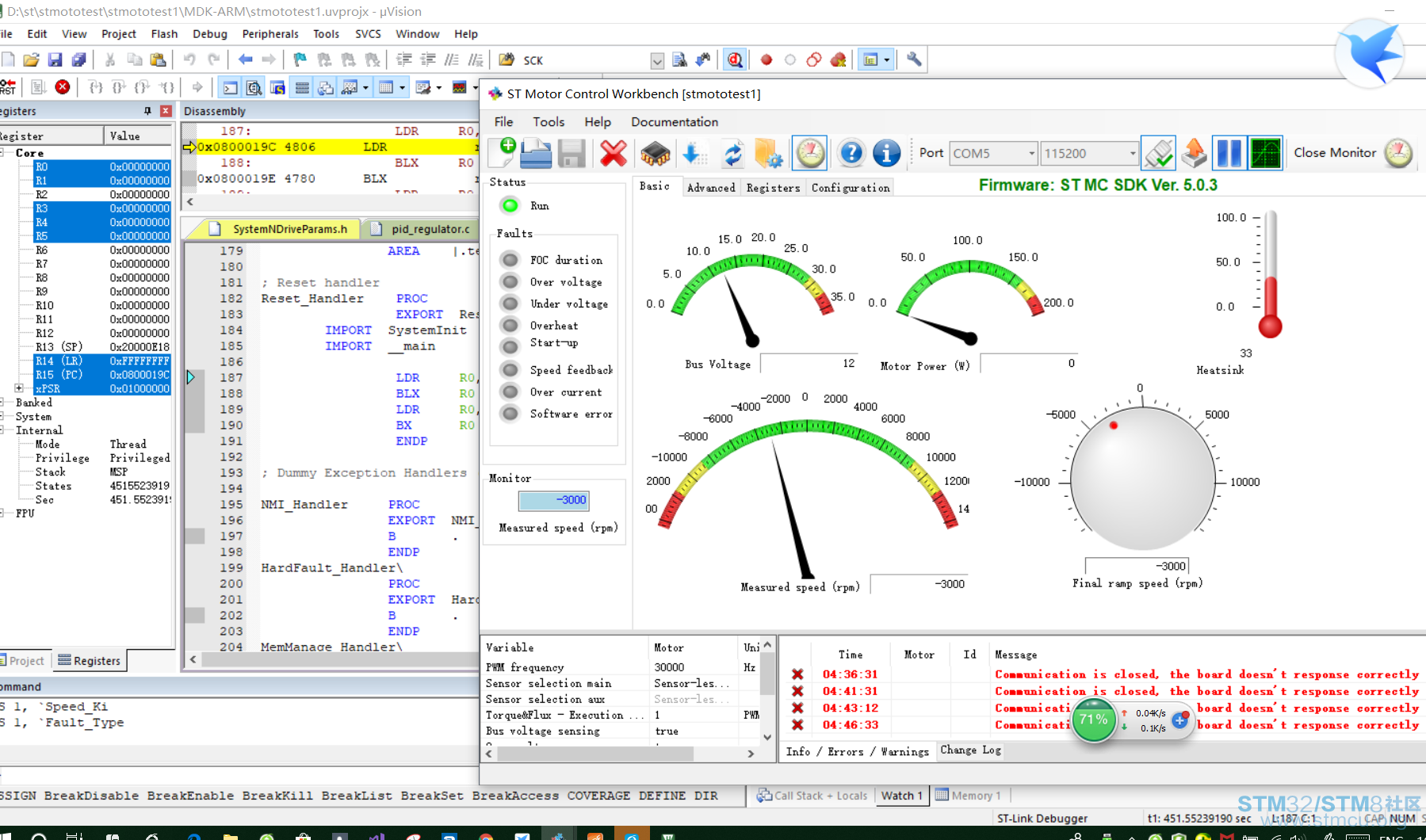Open the Debug menu in µVision

(x=210, y=34)
